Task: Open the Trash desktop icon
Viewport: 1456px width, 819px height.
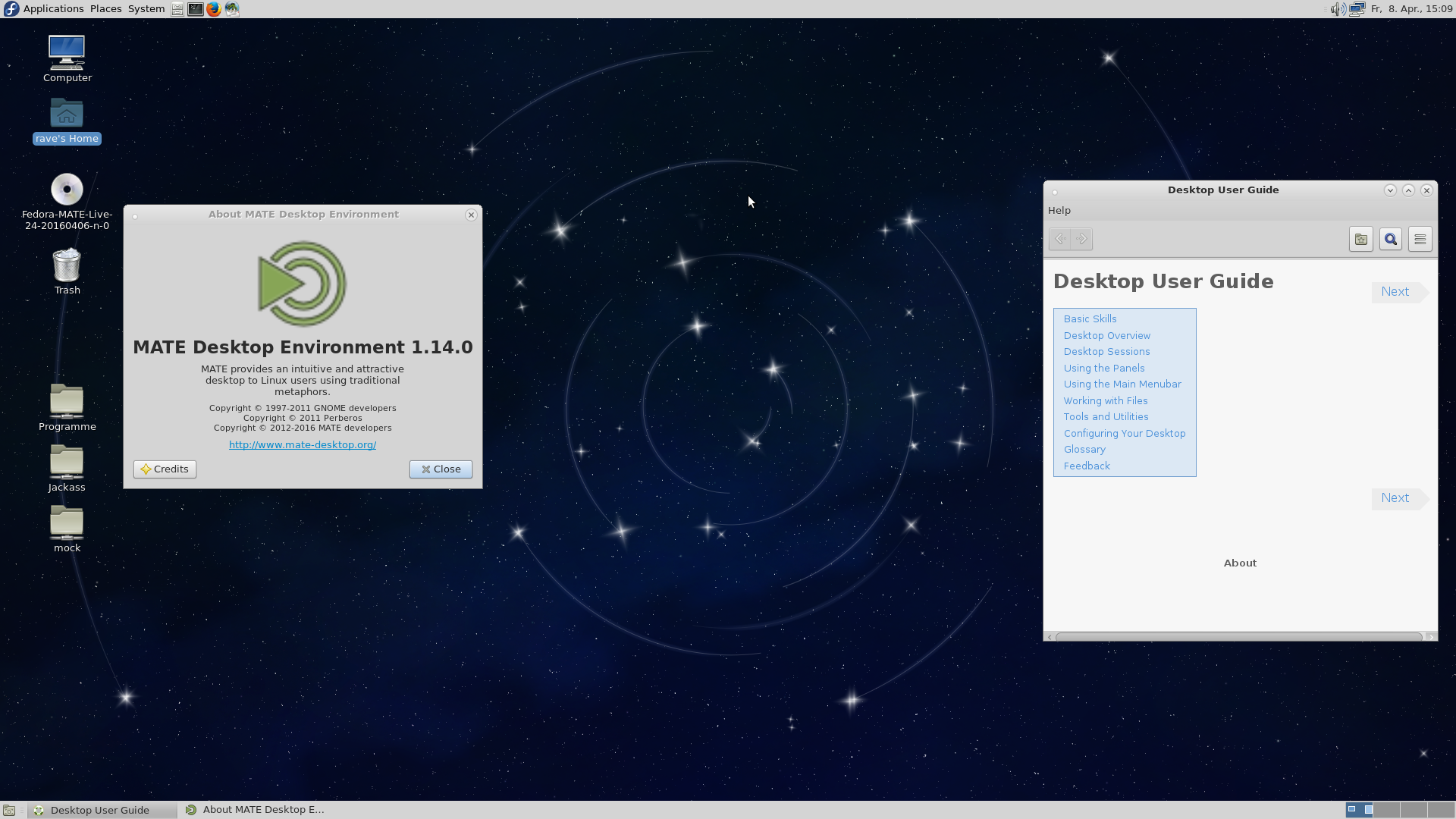Action: click(x=67, y=267)
